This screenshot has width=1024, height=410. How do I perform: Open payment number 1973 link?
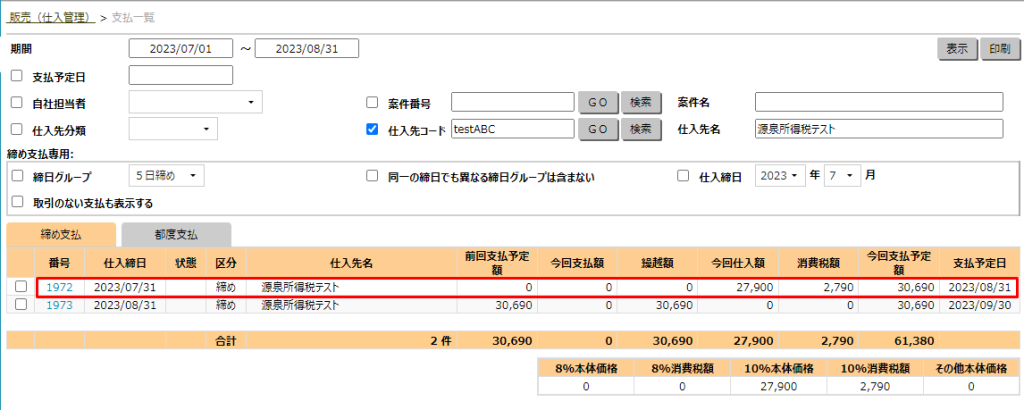[59, 305]
